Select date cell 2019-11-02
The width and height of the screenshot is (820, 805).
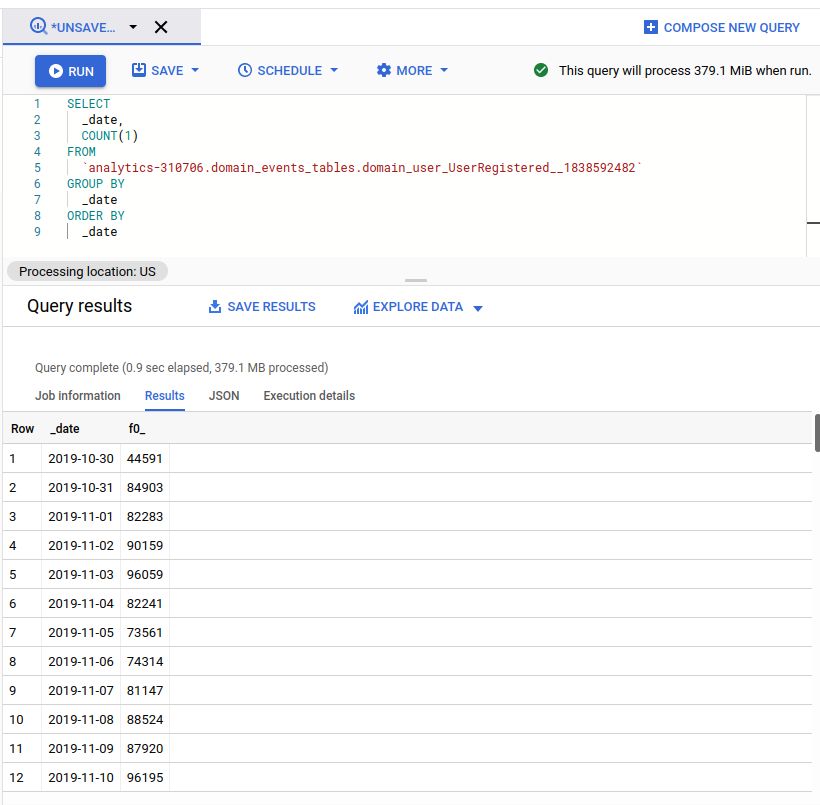(x=81, y=546)
